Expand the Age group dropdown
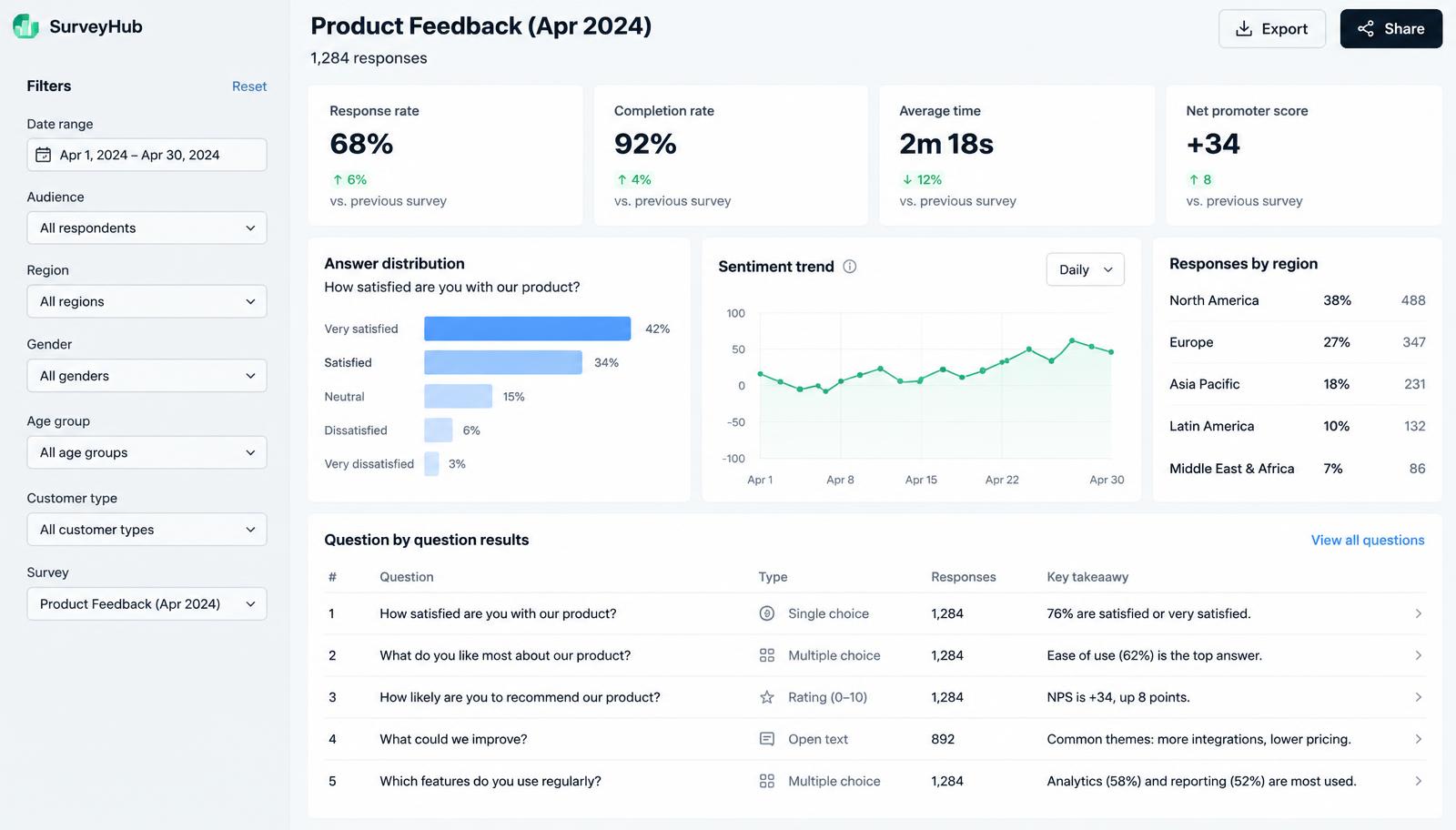This screenshot has height=830, width=1456. point(147,452)
